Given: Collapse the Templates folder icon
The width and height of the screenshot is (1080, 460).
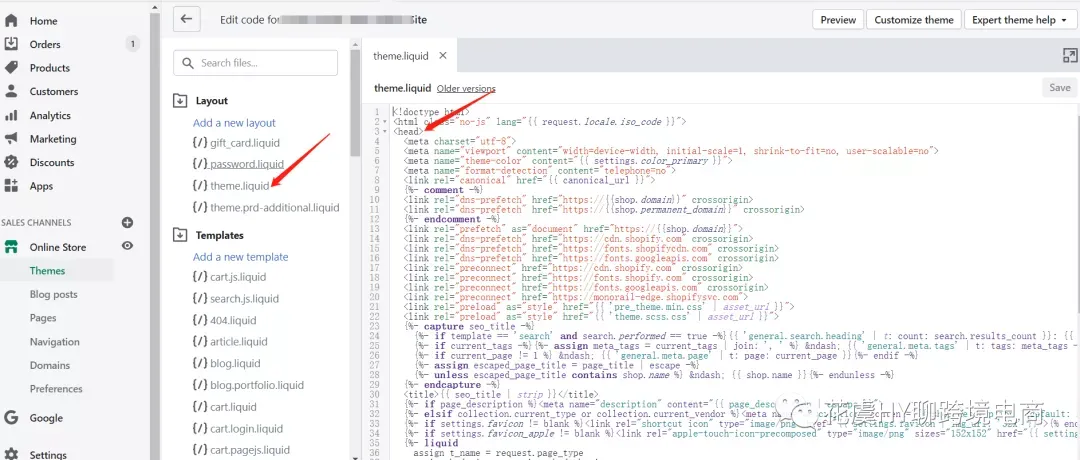Looking at the screenshot, I should point(180,235).
